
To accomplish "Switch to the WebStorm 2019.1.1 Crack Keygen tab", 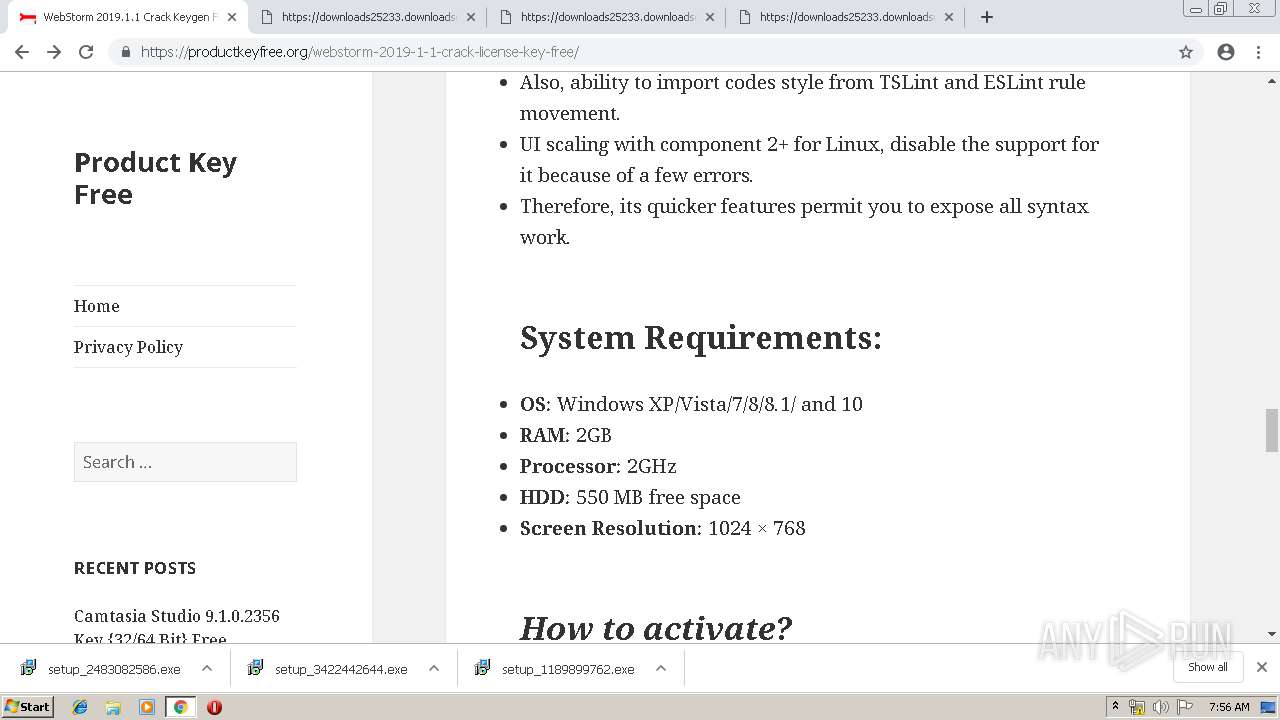I will click(127, 17).
